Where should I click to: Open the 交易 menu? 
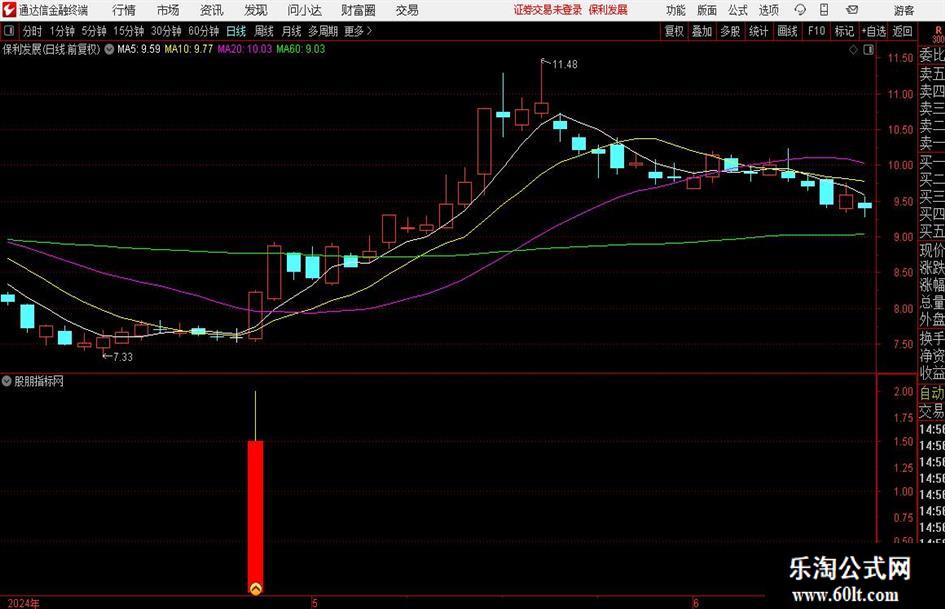(x=407, y=10)
